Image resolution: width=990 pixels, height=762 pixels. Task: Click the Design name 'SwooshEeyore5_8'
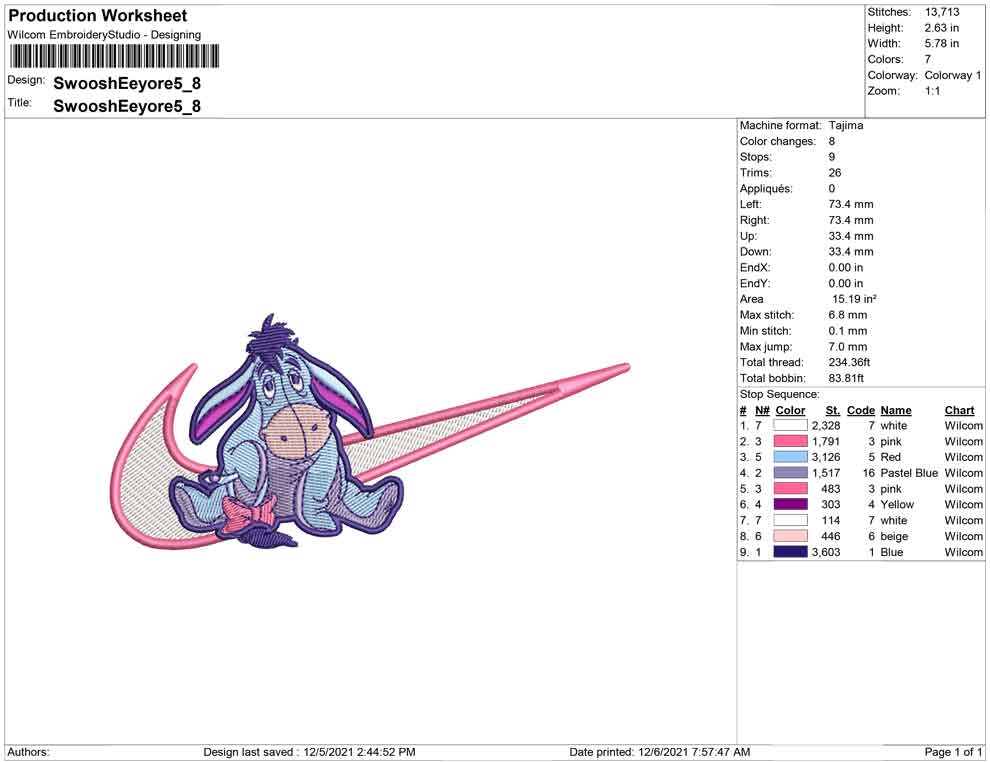(x=127, y=83)
